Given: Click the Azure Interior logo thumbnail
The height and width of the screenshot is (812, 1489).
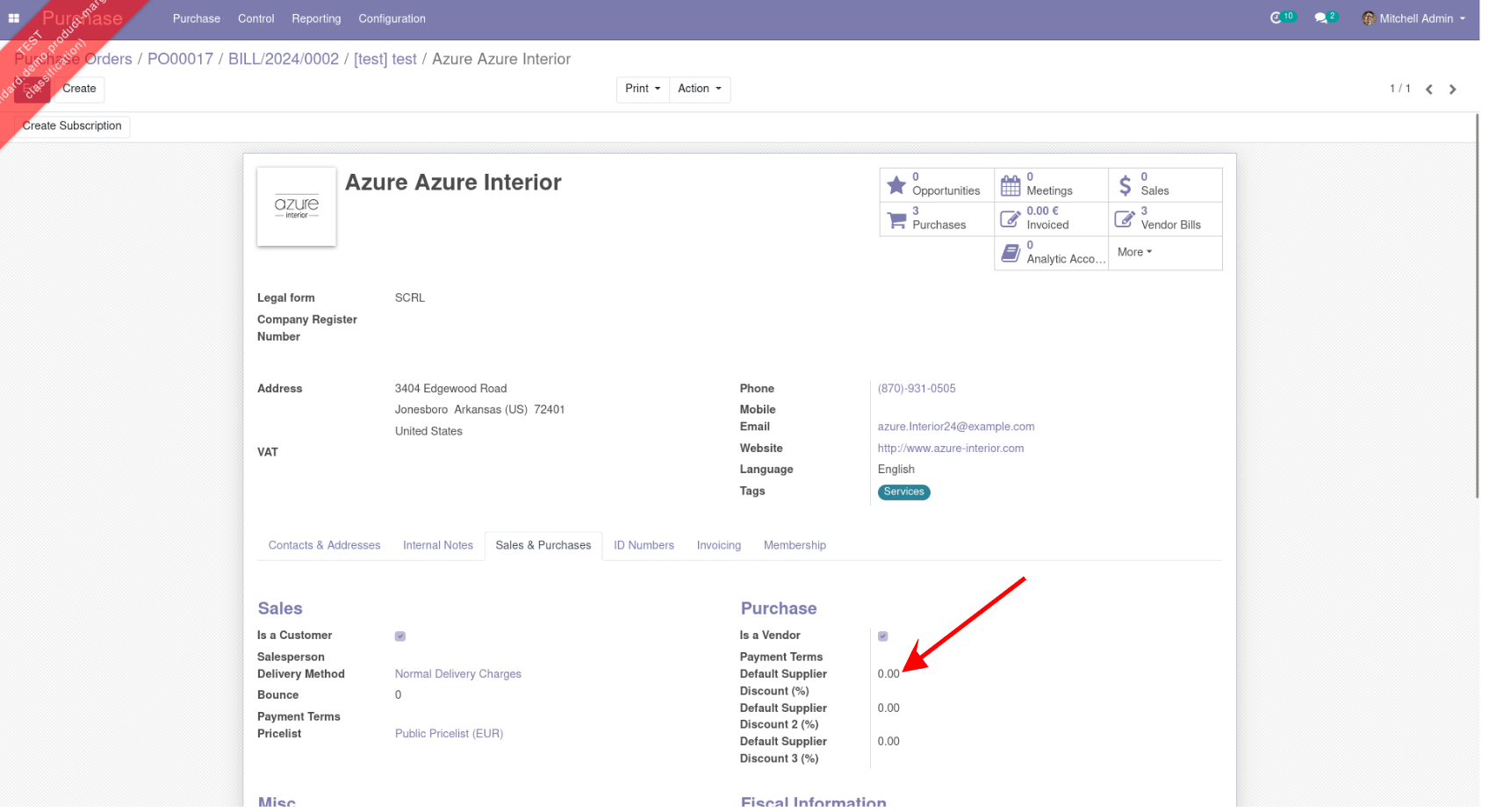Looking at the screenshot, I should point(297,206).
